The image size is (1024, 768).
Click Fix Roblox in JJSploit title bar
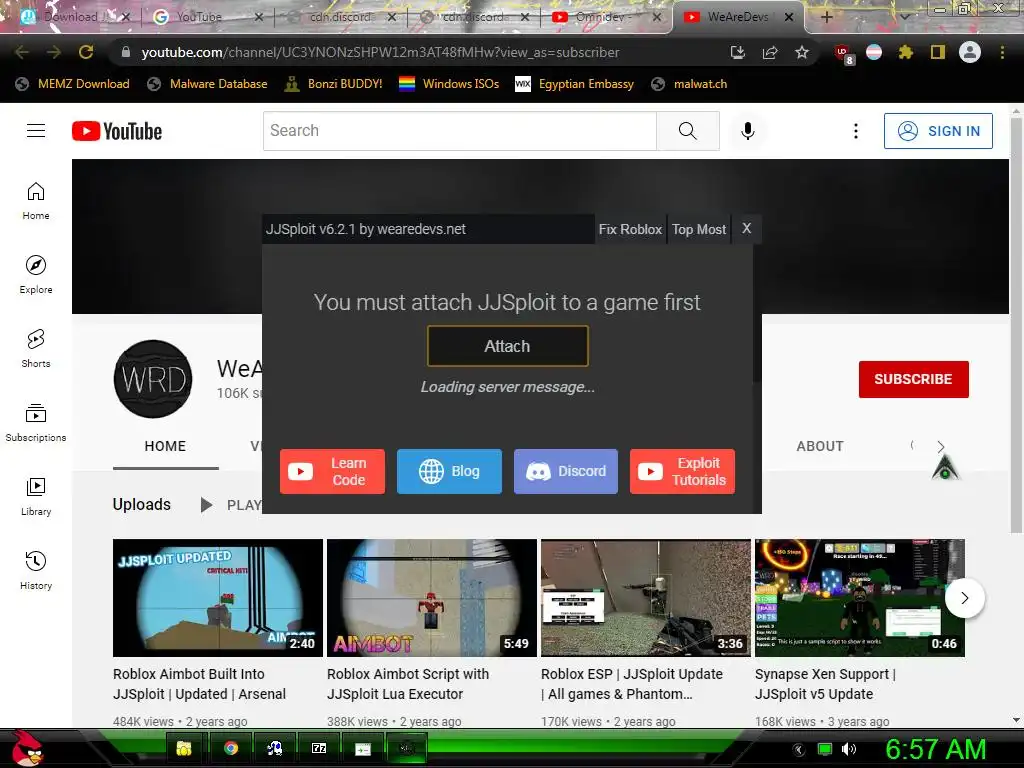[x=630, y=229]
